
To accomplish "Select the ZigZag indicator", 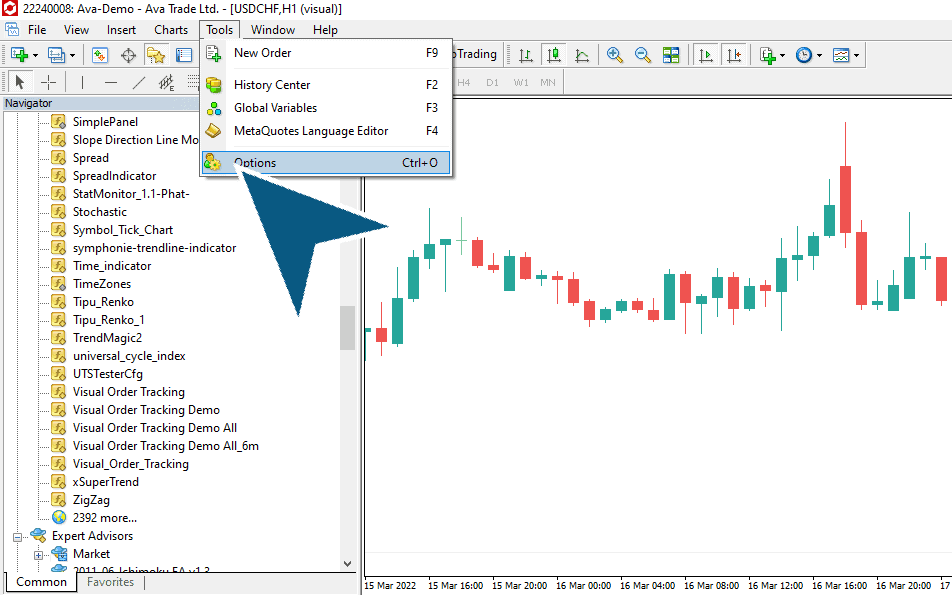I will coord(91,500).
